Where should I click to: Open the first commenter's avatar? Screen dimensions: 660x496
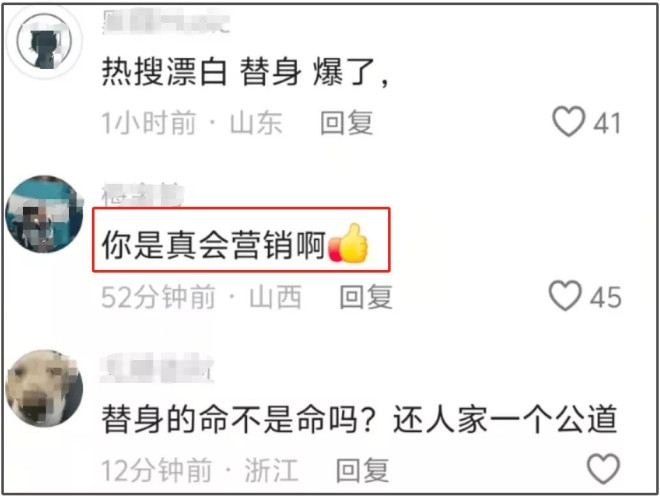(x=45, y=42)
